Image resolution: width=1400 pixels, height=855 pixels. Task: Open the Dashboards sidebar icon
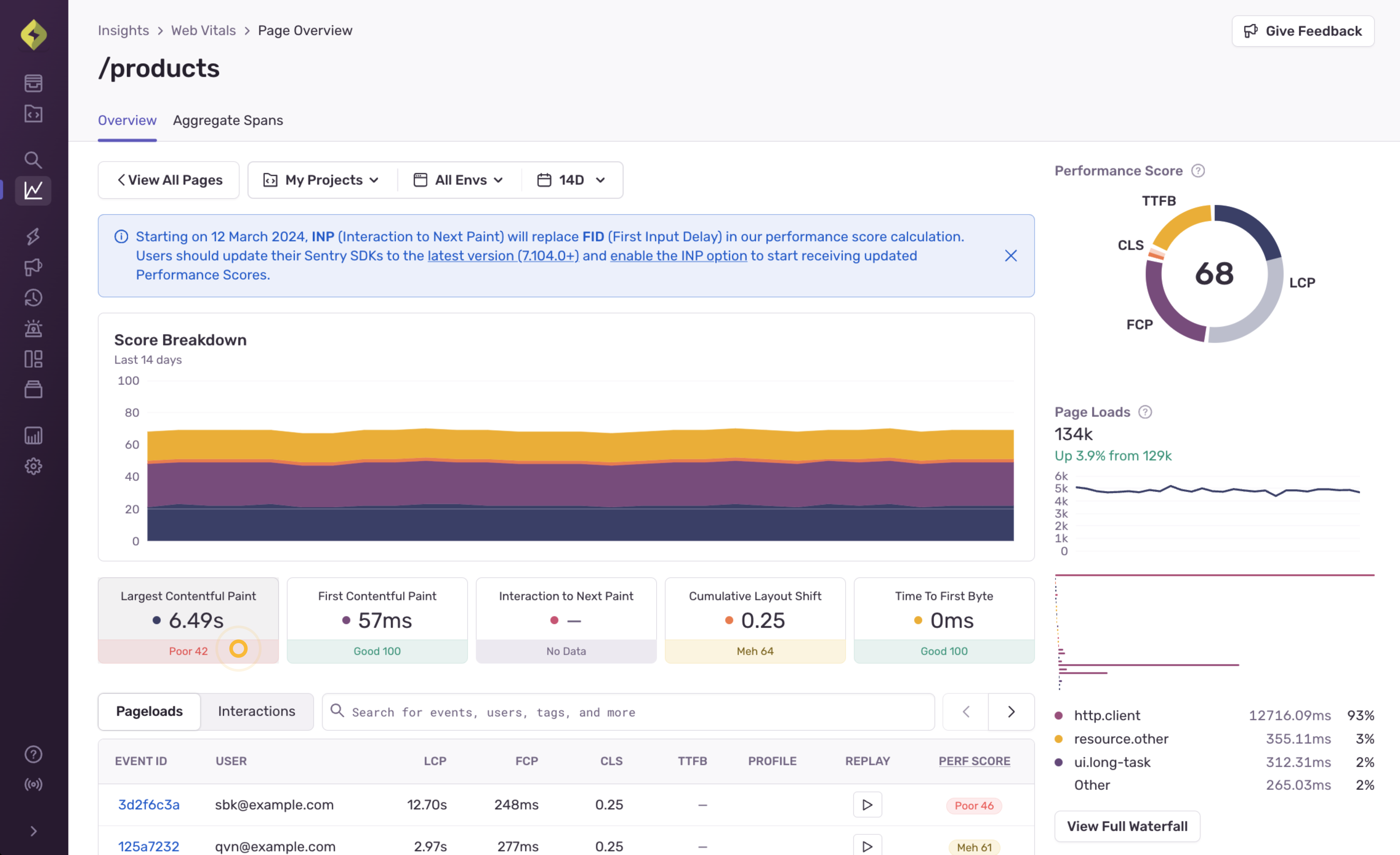pyautogui.click(x=33, y=359)
